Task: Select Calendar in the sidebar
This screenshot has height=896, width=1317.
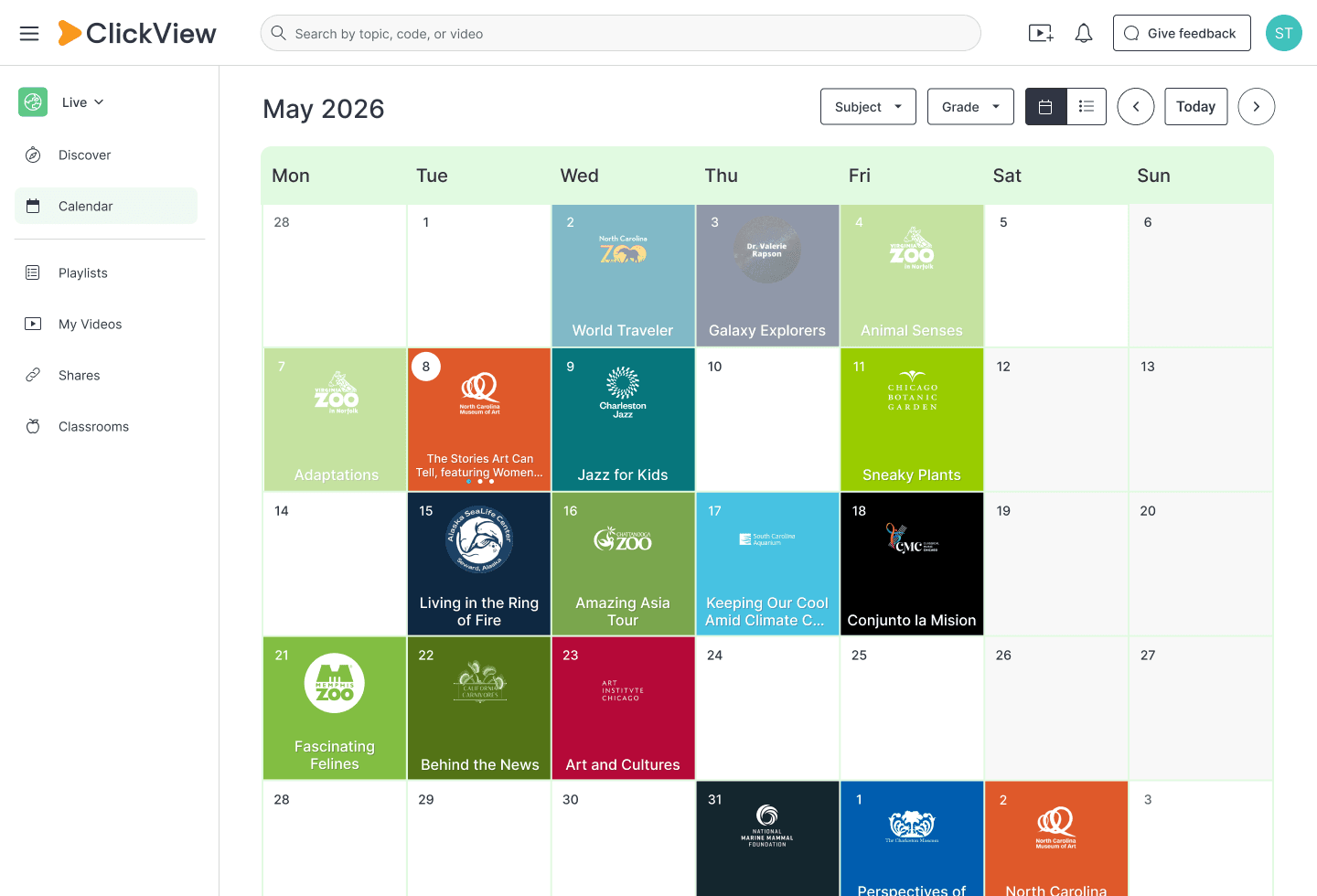Action: tap(106, 206)
